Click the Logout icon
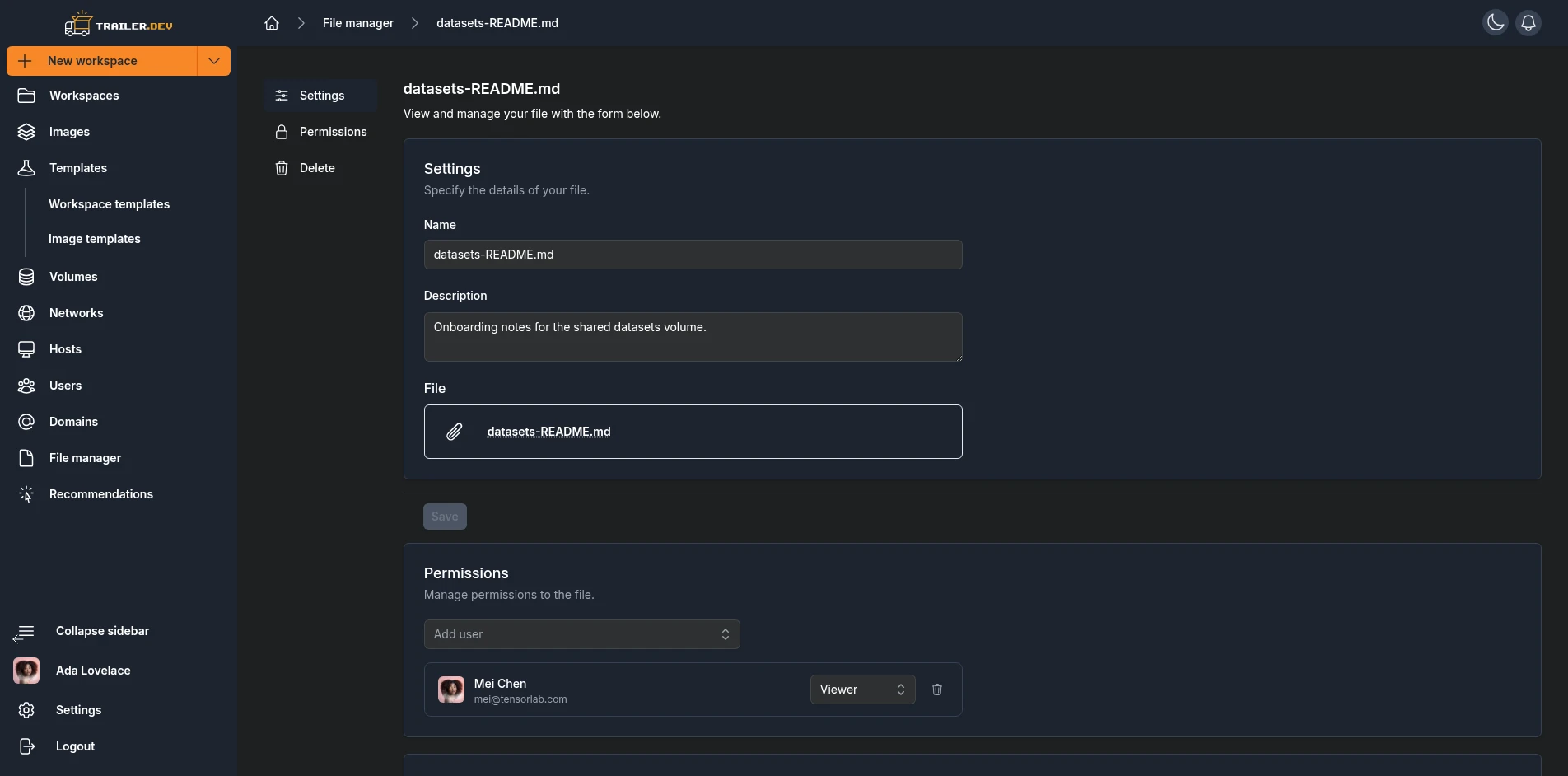This screenshot has height=776, width=1568. pos(26,746)
